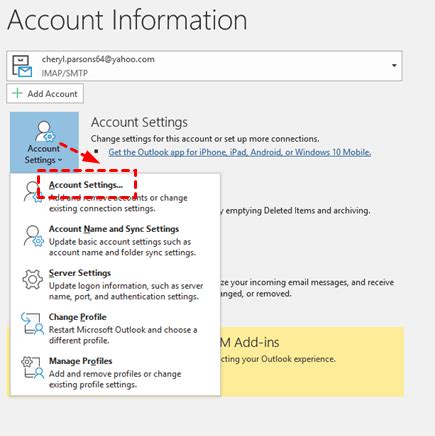Click the Add Account button
The image size is (435, 436).
[x=45, y=94]
